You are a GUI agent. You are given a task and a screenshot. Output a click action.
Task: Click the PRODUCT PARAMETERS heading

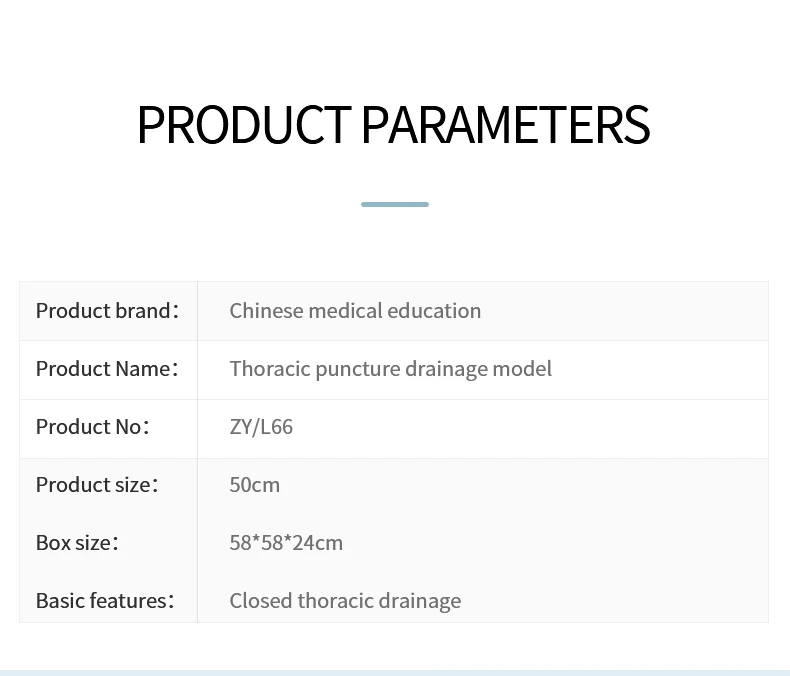[x=393, y=126]
